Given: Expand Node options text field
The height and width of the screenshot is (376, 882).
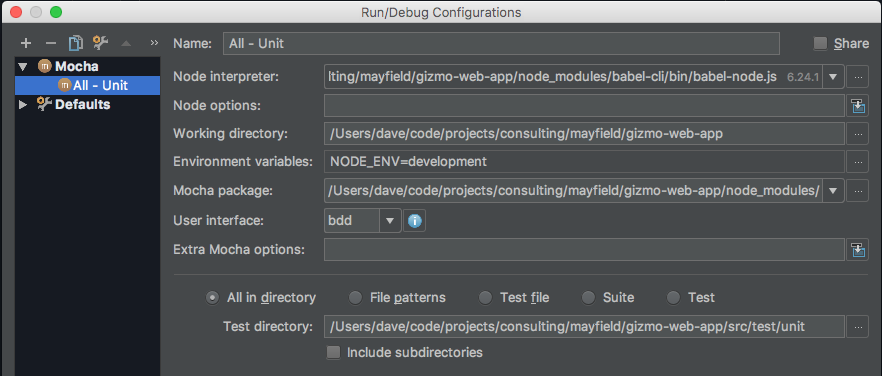Looking at the screenshot, I should point(858,105).
